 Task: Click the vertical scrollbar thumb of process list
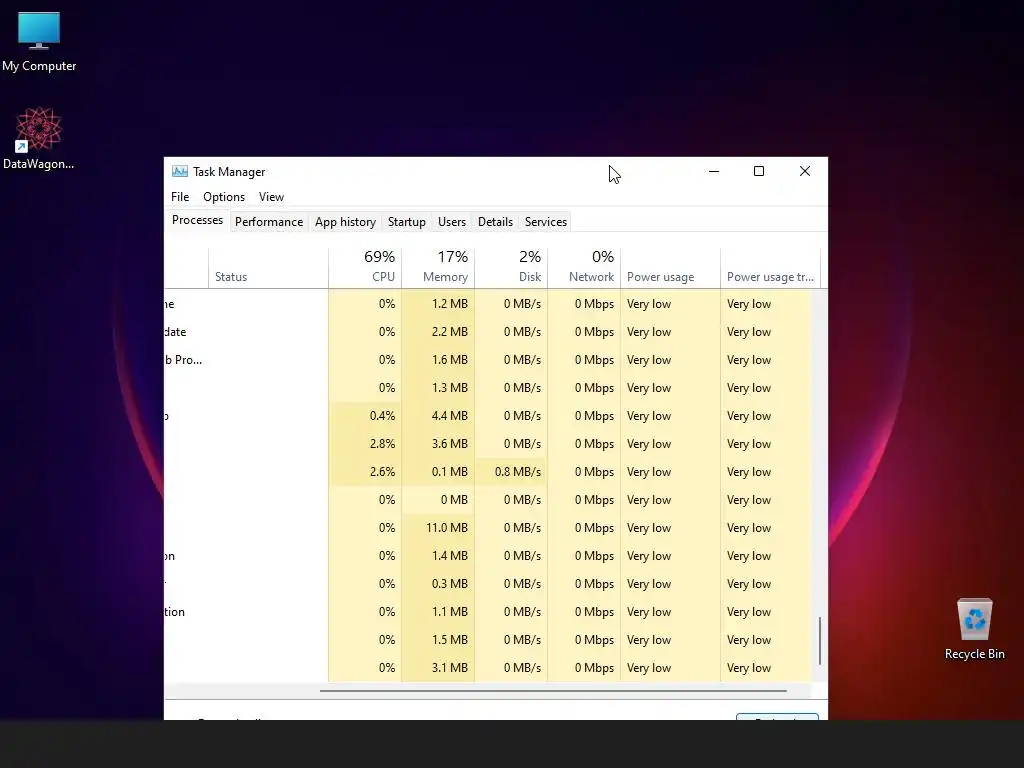click(x=820, y=641)
